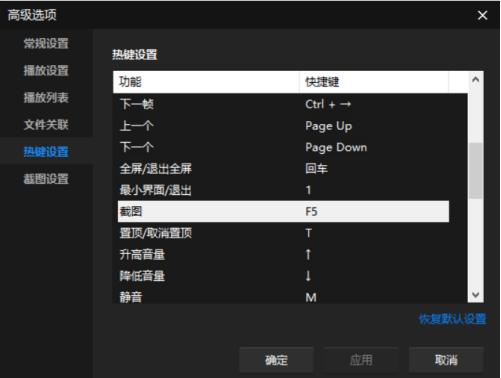Click the hotkey list scrollbar thumb
501x378 pixels.
click(x=476, y=171)
